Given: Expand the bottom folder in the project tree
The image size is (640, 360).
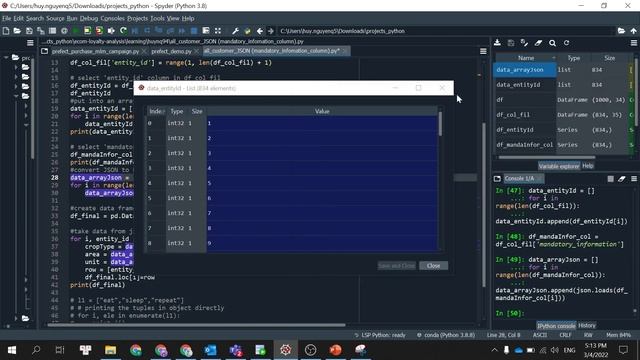Looking at the screenshot, I should 16,318.
